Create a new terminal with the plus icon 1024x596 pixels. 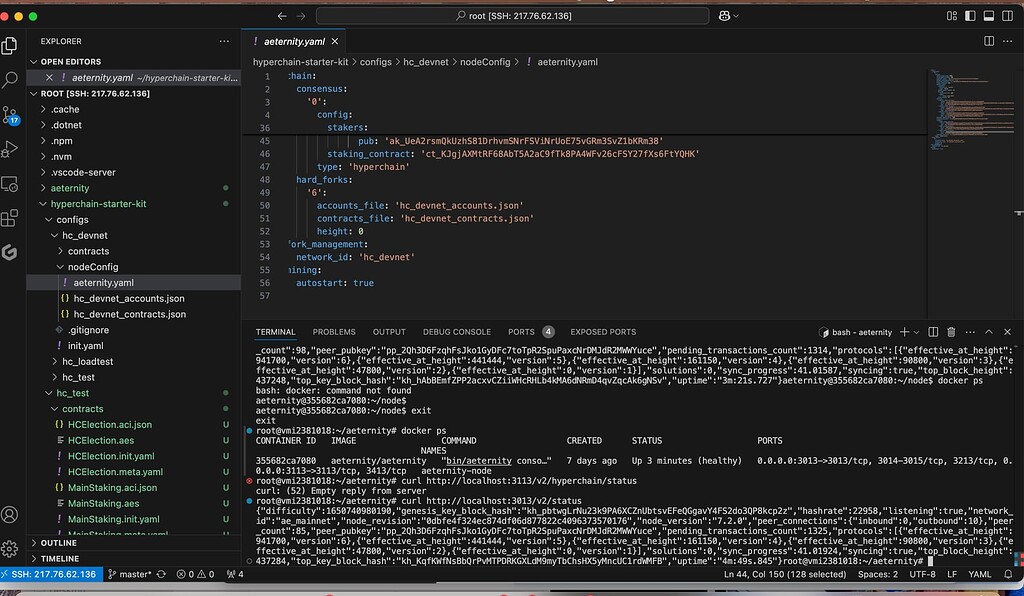click(x=904, y=332)
